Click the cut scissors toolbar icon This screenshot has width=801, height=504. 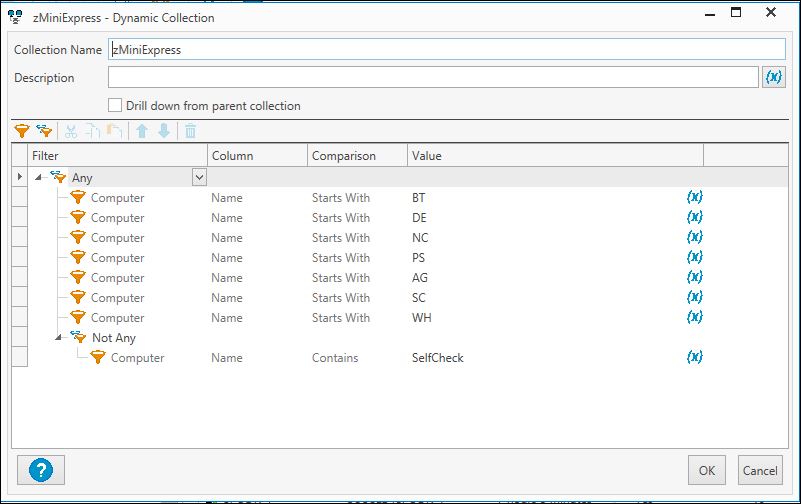click(x=71, y=131)
